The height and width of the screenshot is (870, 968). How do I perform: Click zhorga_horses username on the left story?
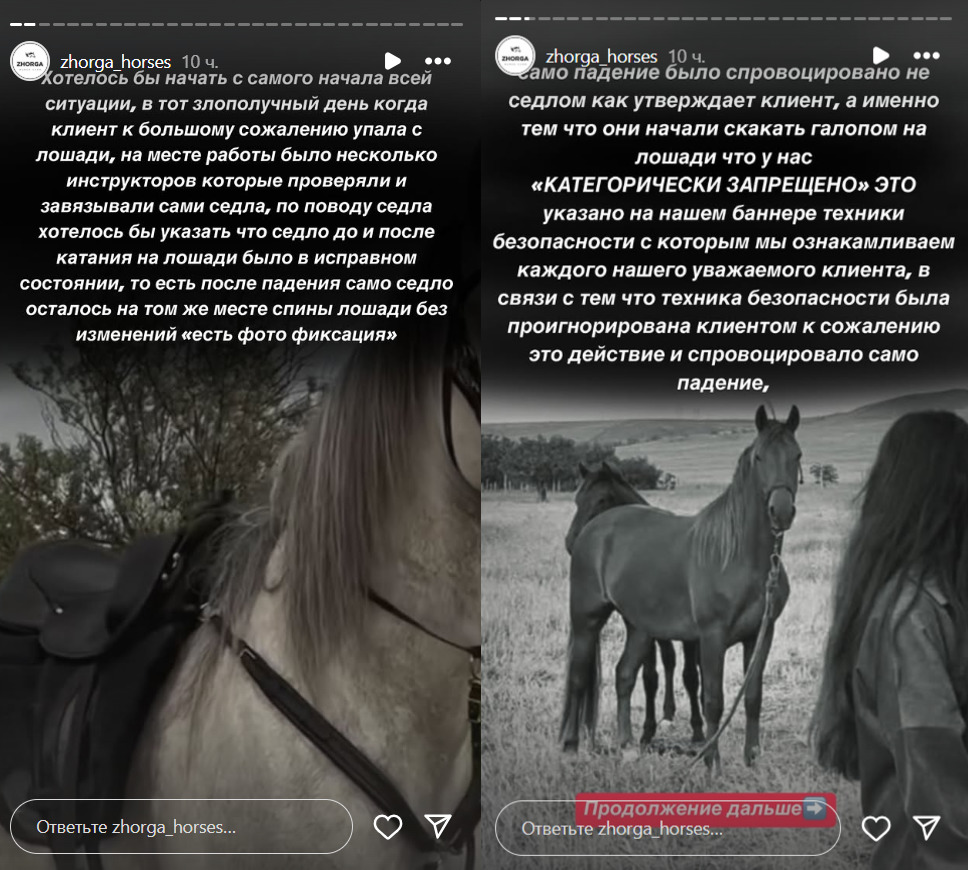tap(115, 62)
